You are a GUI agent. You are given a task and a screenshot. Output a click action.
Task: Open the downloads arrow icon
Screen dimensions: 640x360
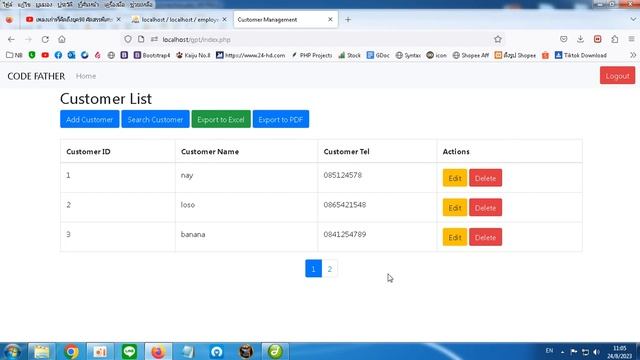coord(580,39)
